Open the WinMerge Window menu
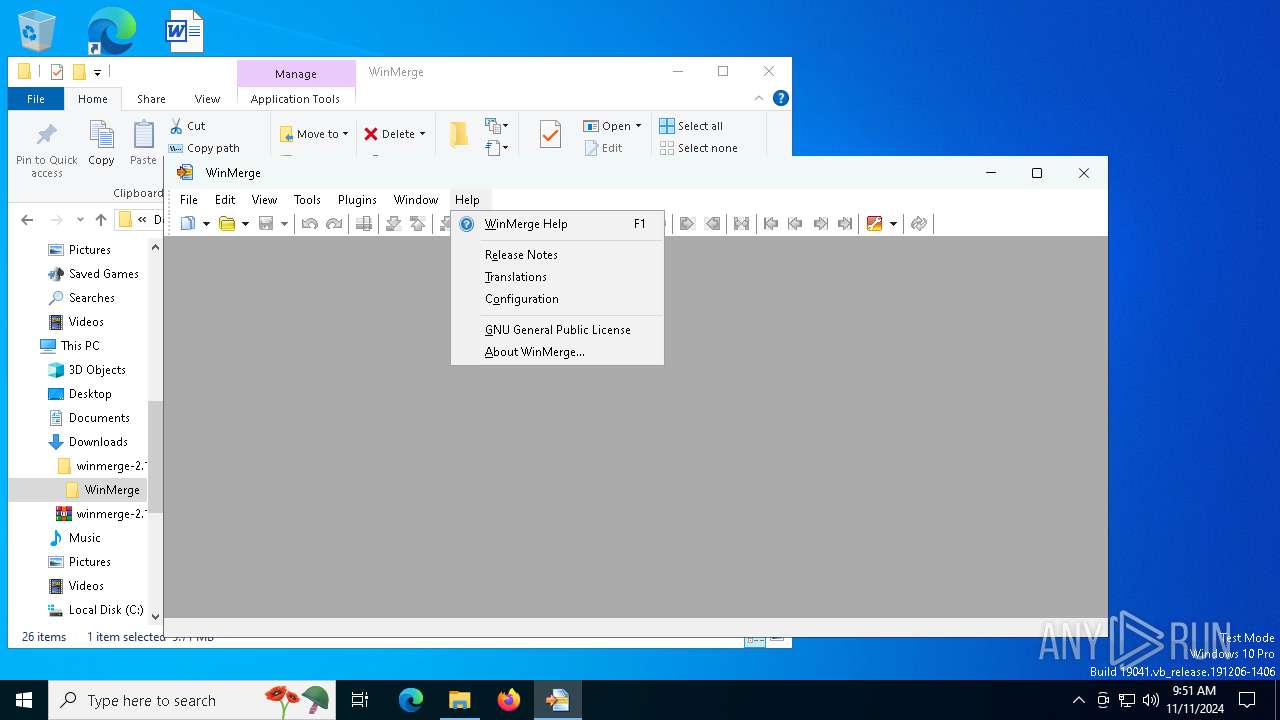Viewport: 1280px width, 720px height. click(416, 200)
